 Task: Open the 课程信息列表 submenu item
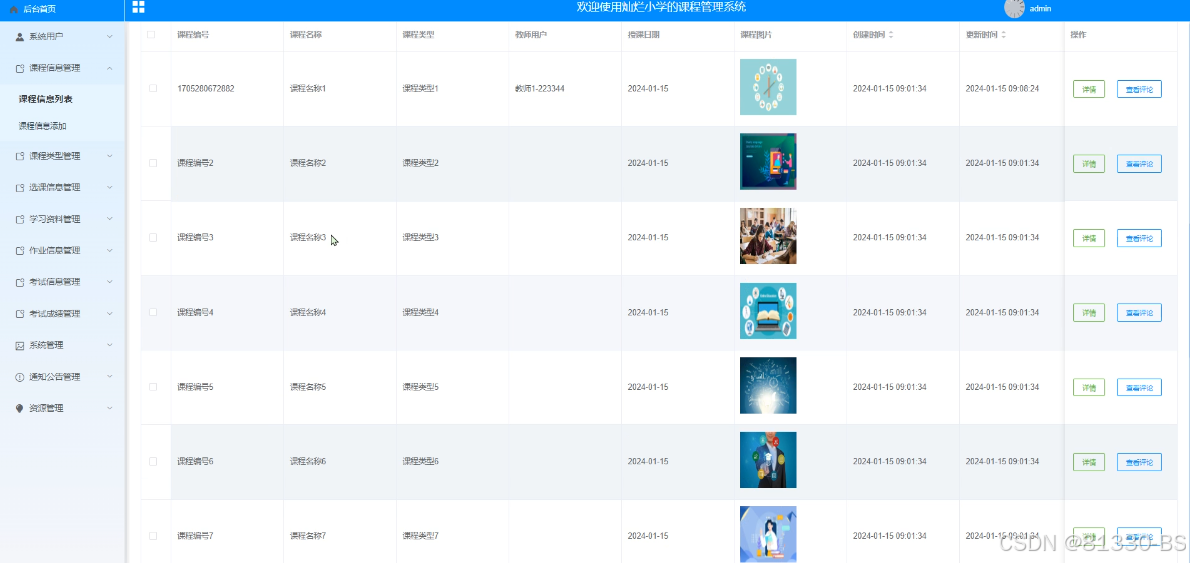46,99
